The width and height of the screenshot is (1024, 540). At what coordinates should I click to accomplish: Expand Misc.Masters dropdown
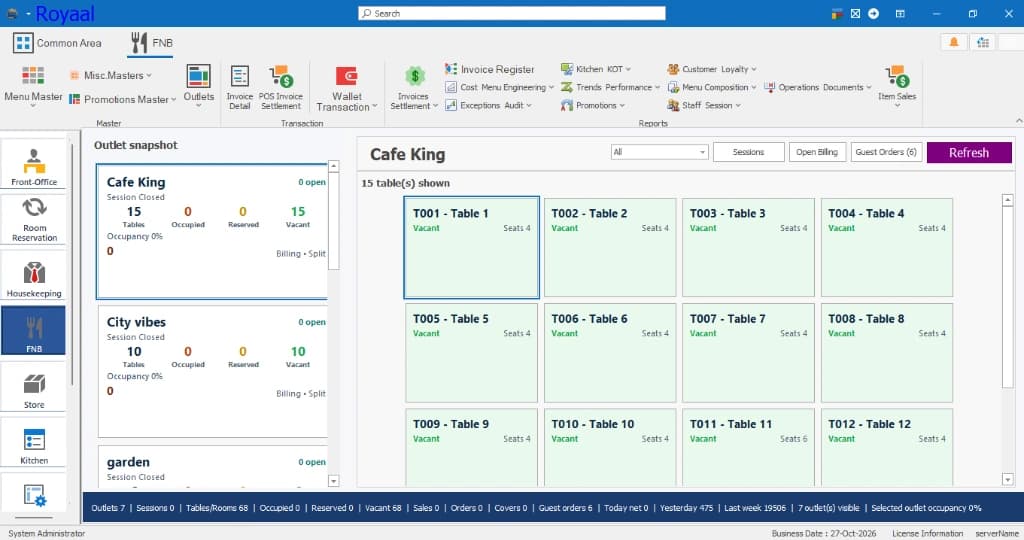tap(110, 75)
